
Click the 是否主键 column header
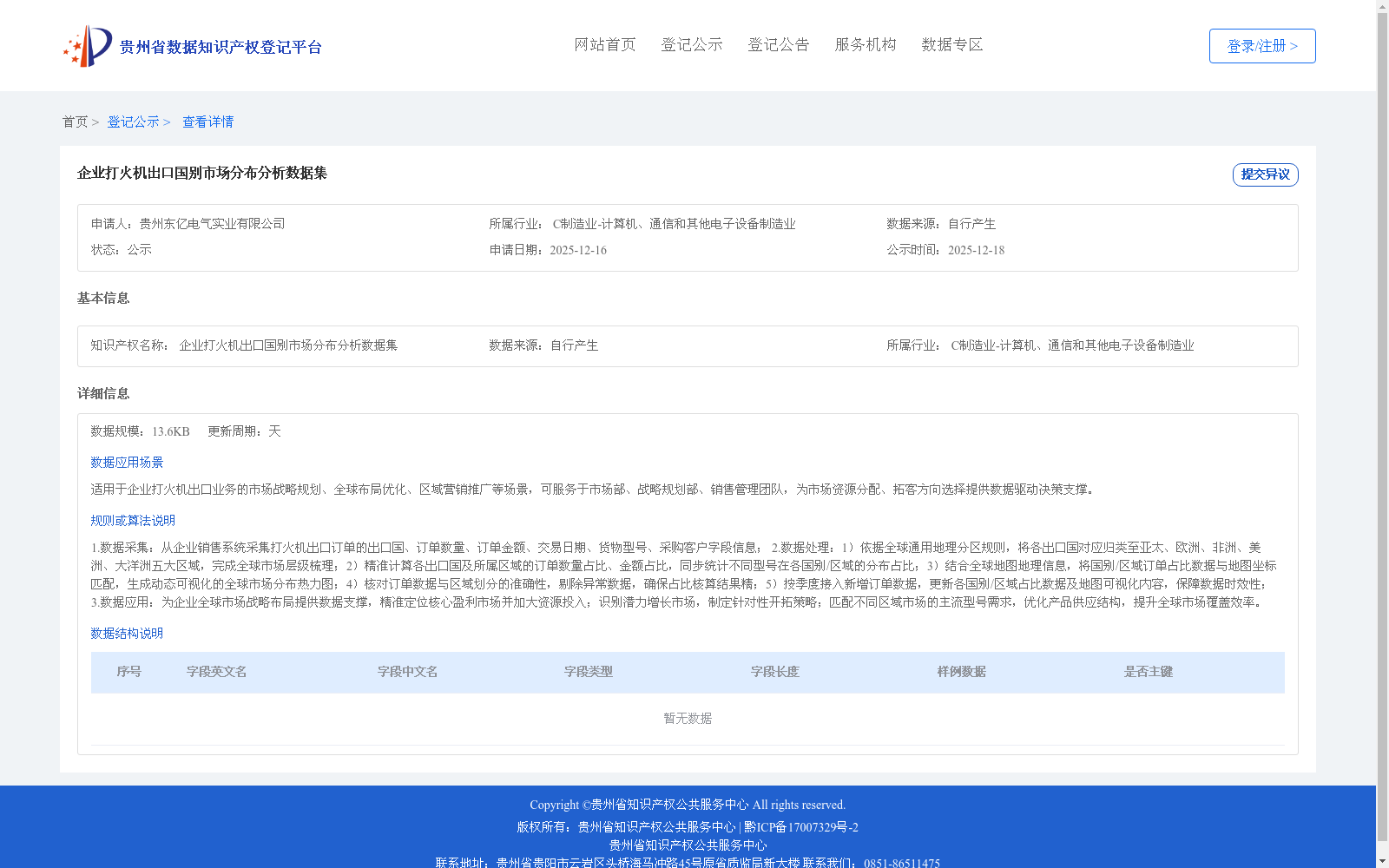click(1149, 672)
